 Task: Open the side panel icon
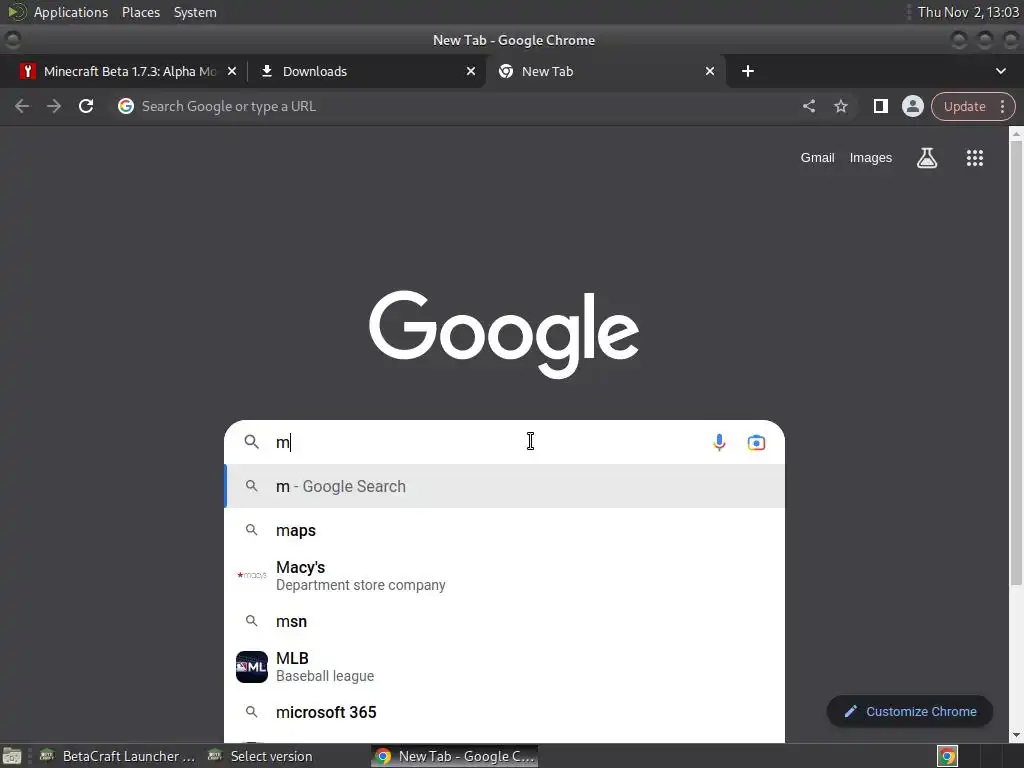[x=880, y=106]
